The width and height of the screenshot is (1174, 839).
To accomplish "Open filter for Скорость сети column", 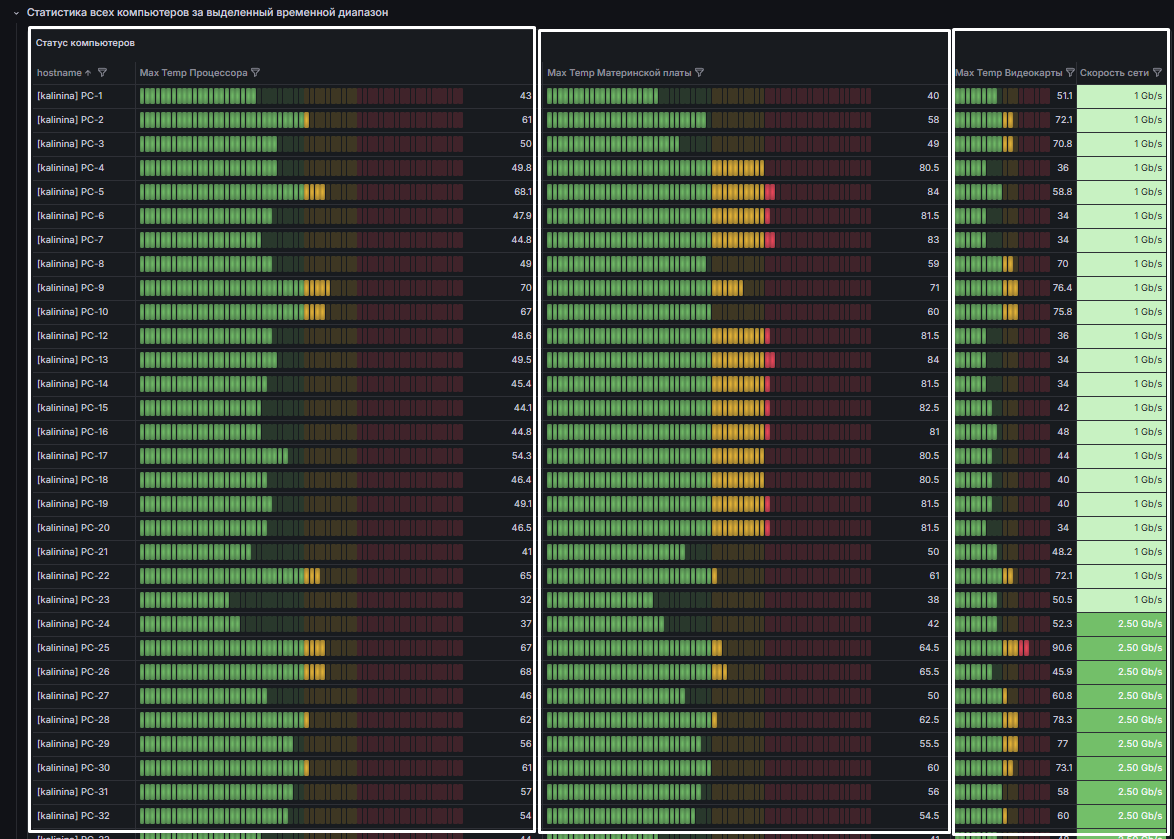I will pyautogui.click(x=1158, y=73).
